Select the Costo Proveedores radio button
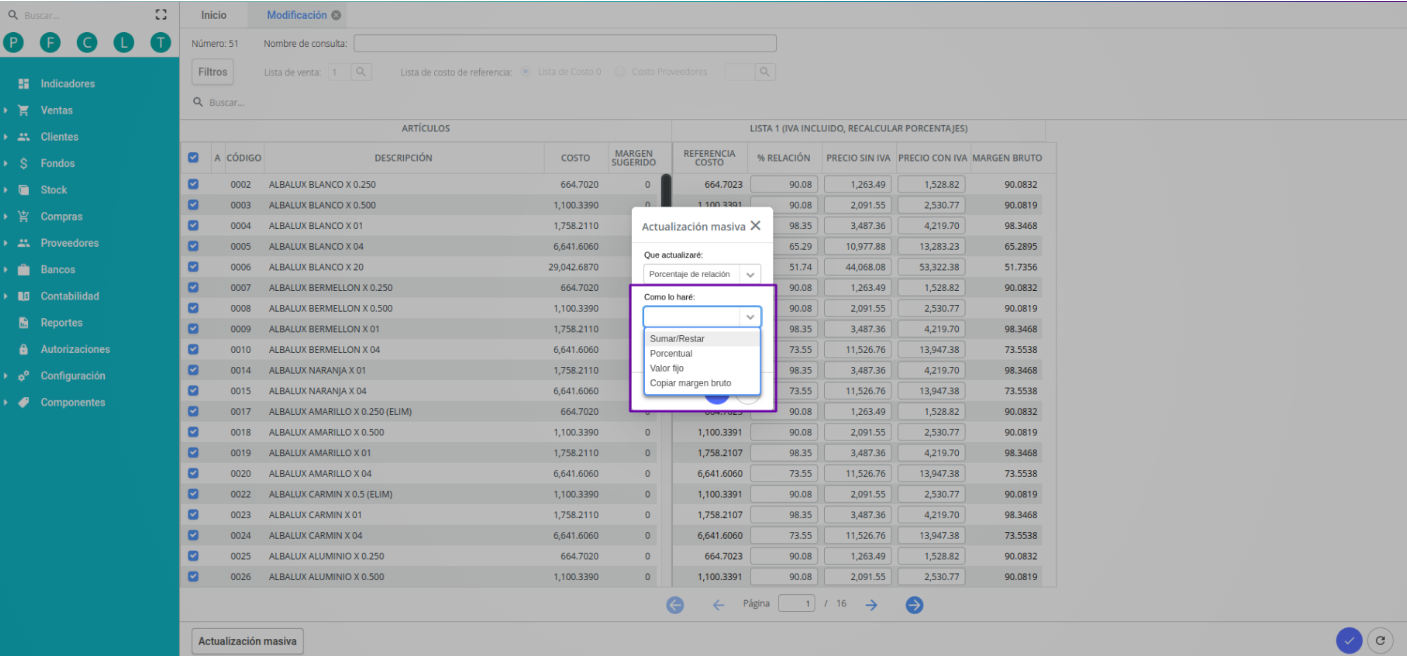This screenshot has height=656, width=1407. click(620, 72)
